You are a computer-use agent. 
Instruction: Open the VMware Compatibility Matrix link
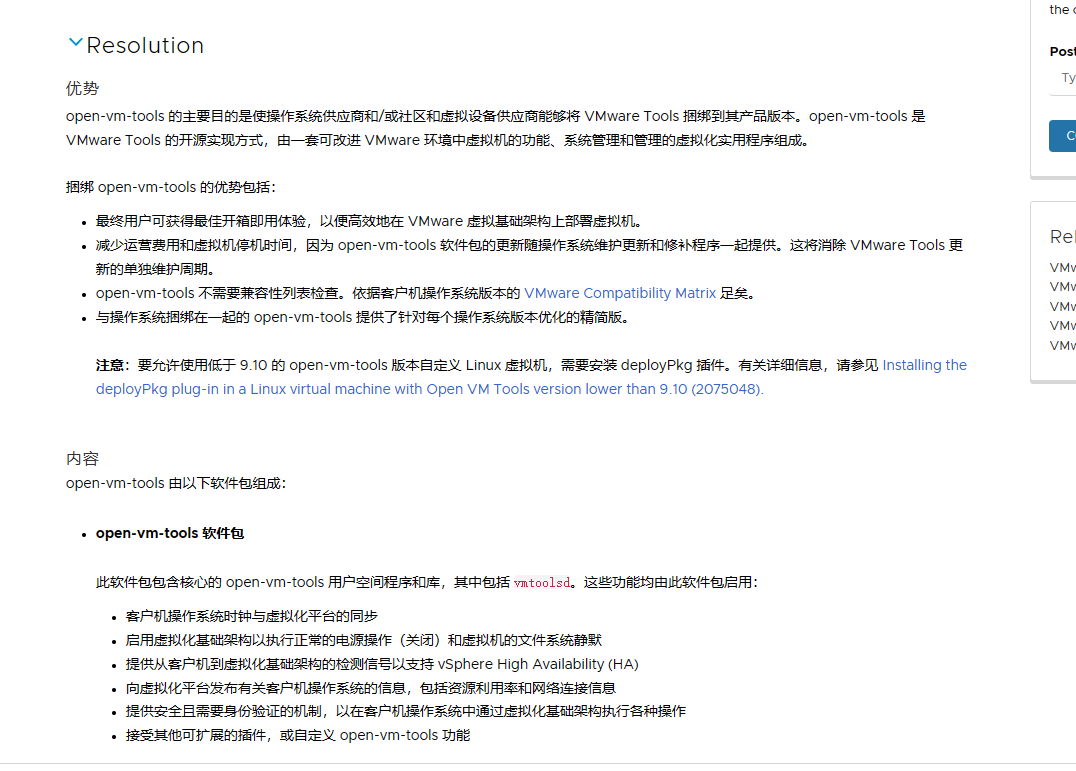(x=620, y=293)
